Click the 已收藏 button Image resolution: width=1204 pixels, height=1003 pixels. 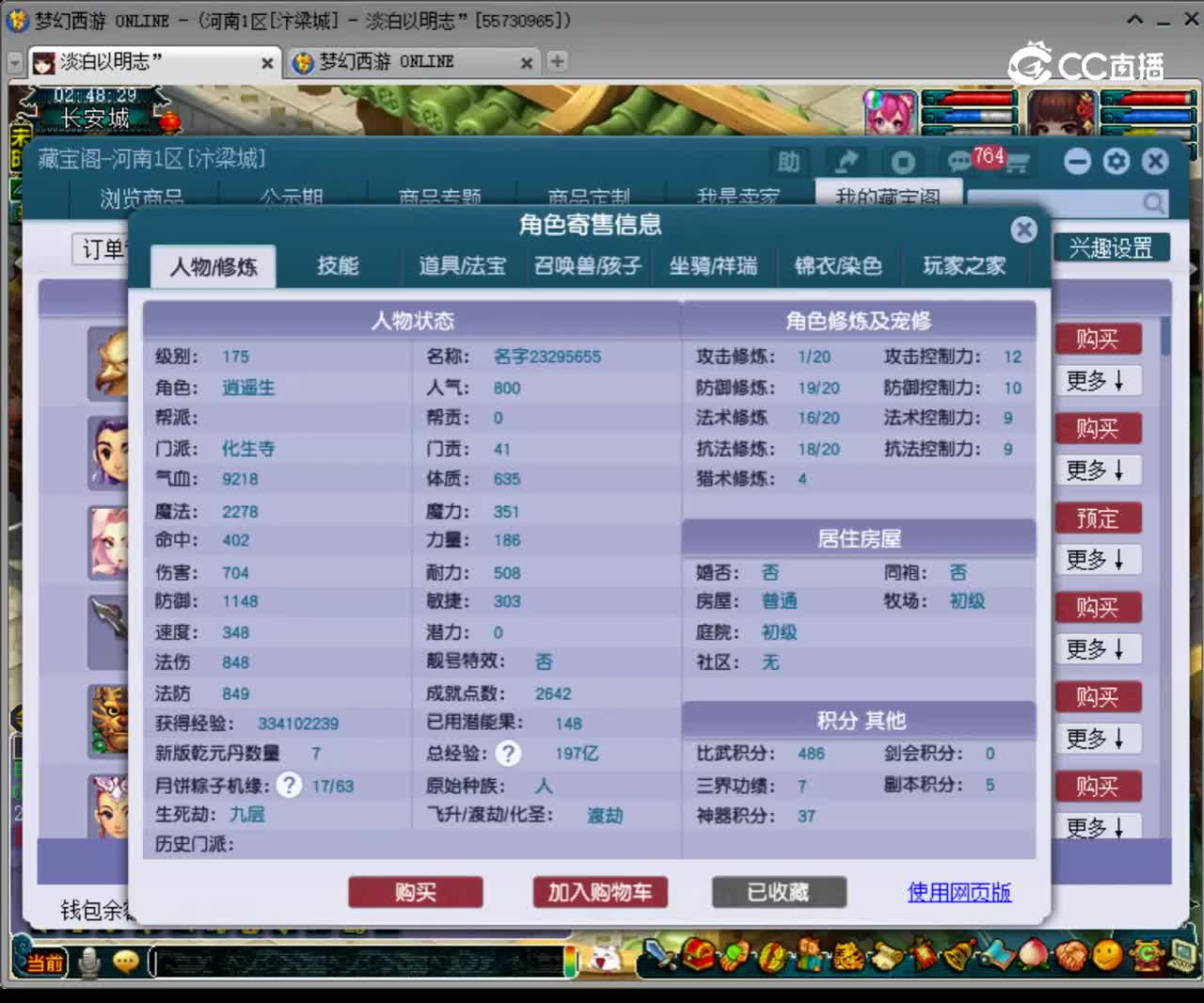[779, 892]
